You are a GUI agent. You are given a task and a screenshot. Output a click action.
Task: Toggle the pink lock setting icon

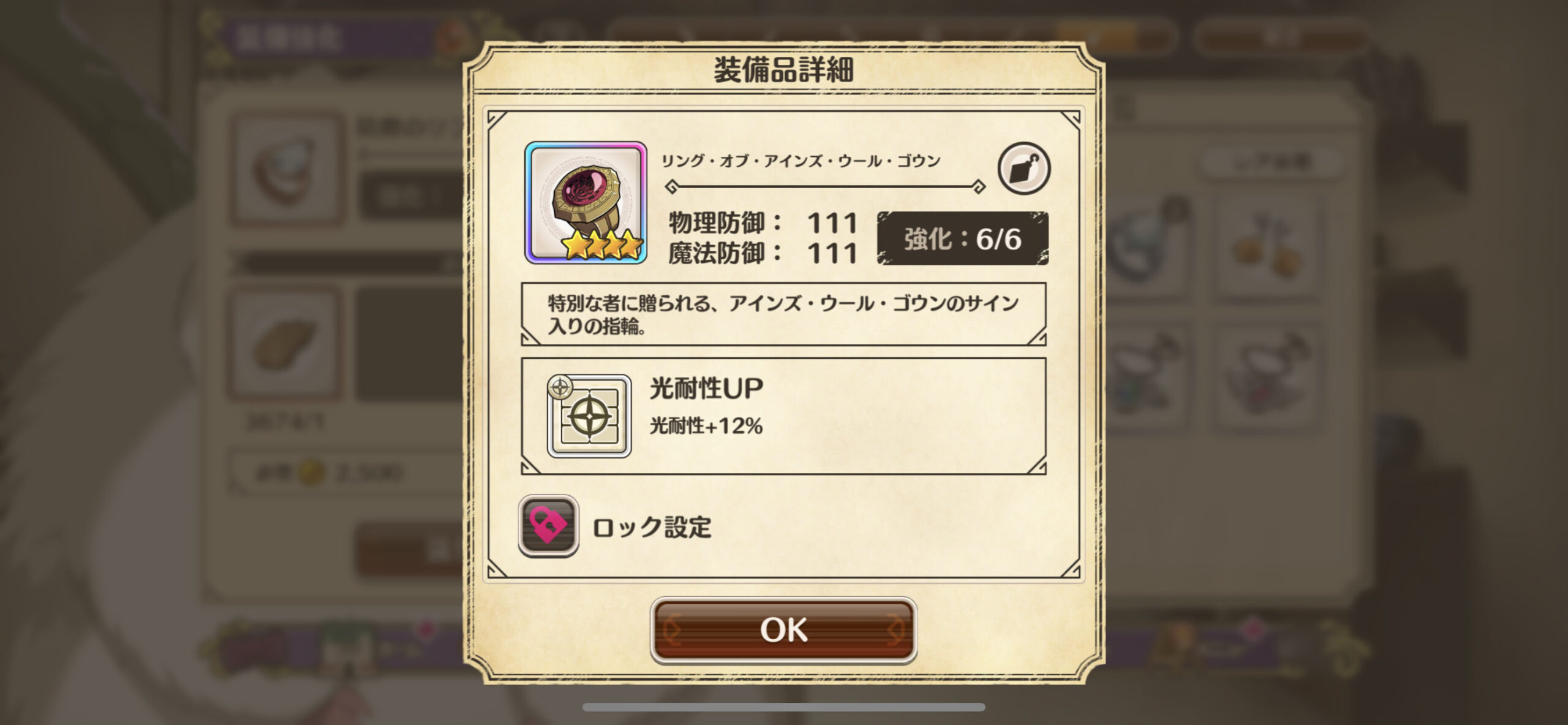[x=548, y=526]
